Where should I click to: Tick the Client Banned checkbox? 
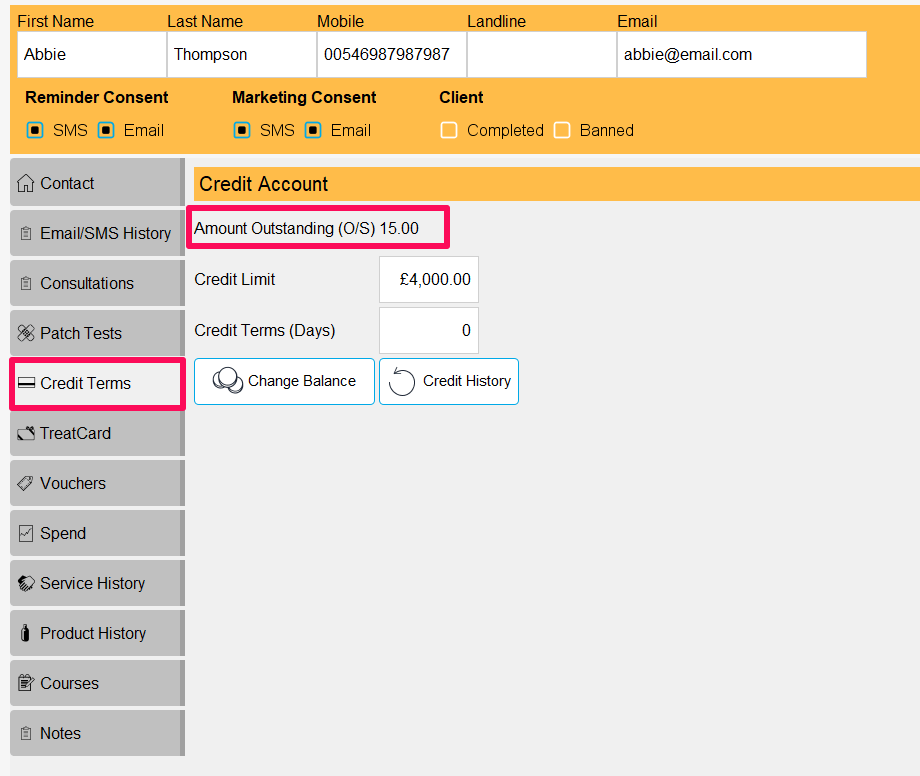[x=562, y=130]
